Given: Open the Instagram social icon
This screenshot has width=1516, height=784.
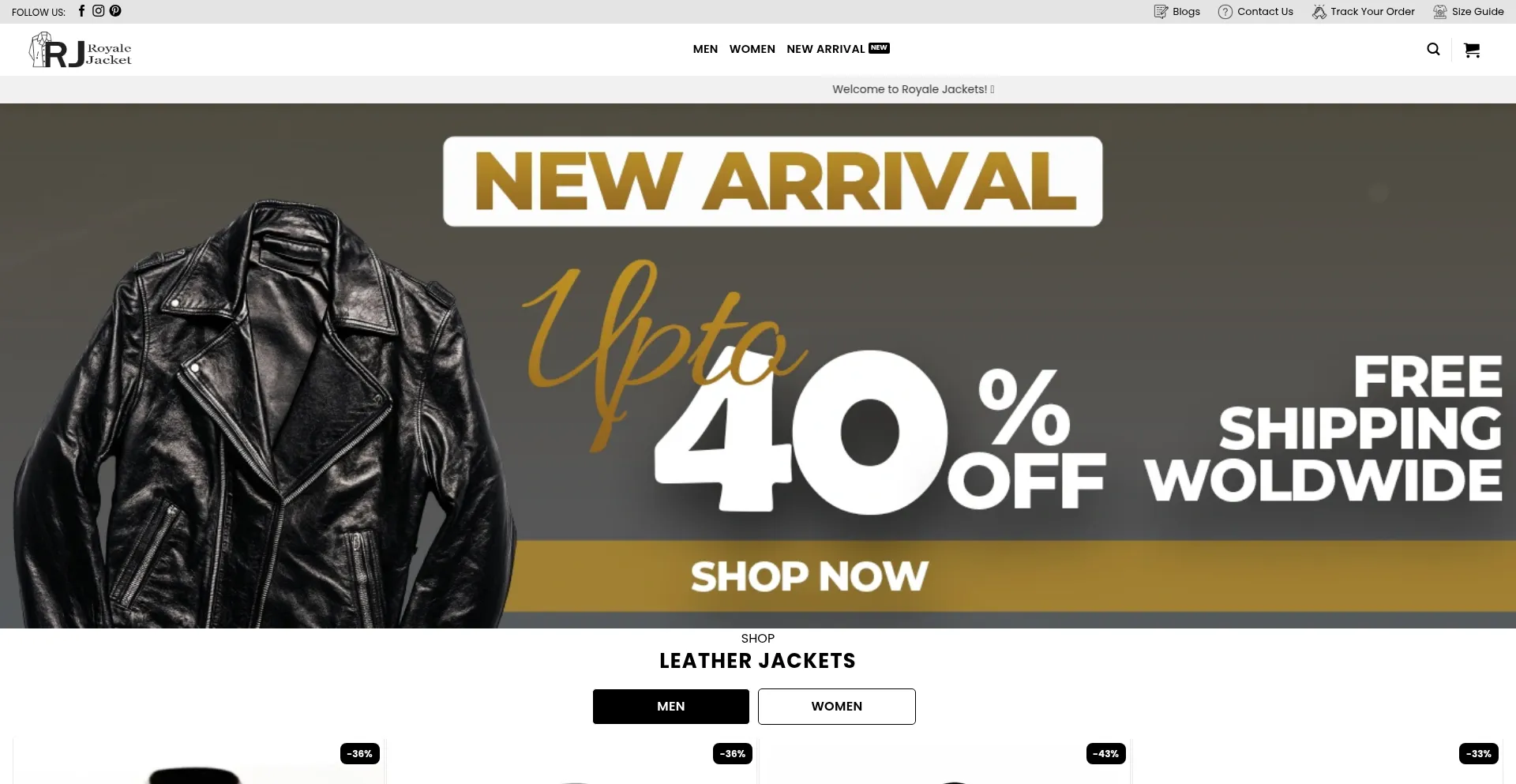Looking at the screenshot, I should (99, 11).
